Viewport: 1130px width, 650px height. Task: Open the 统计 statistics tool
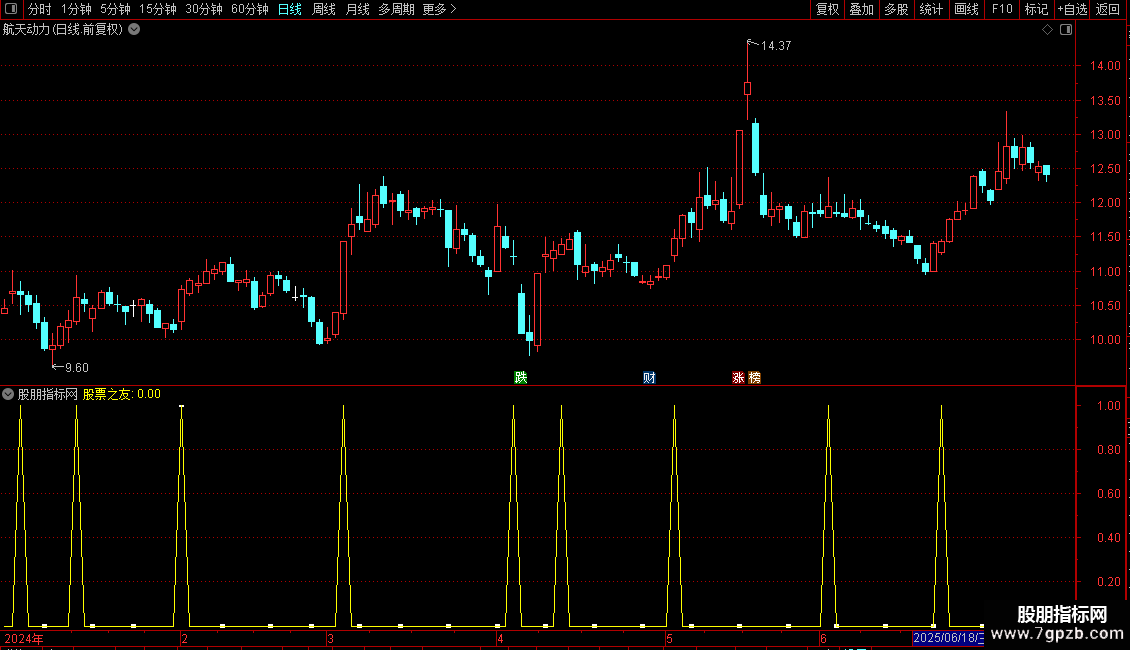click(x=931, y=9)
